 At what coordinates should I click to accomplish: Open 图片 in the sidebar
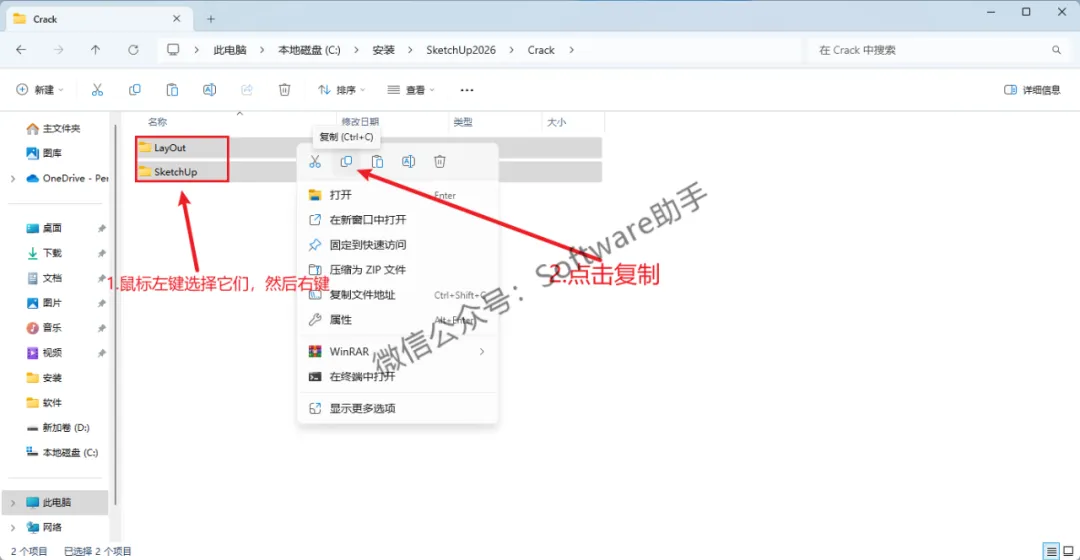52,303
